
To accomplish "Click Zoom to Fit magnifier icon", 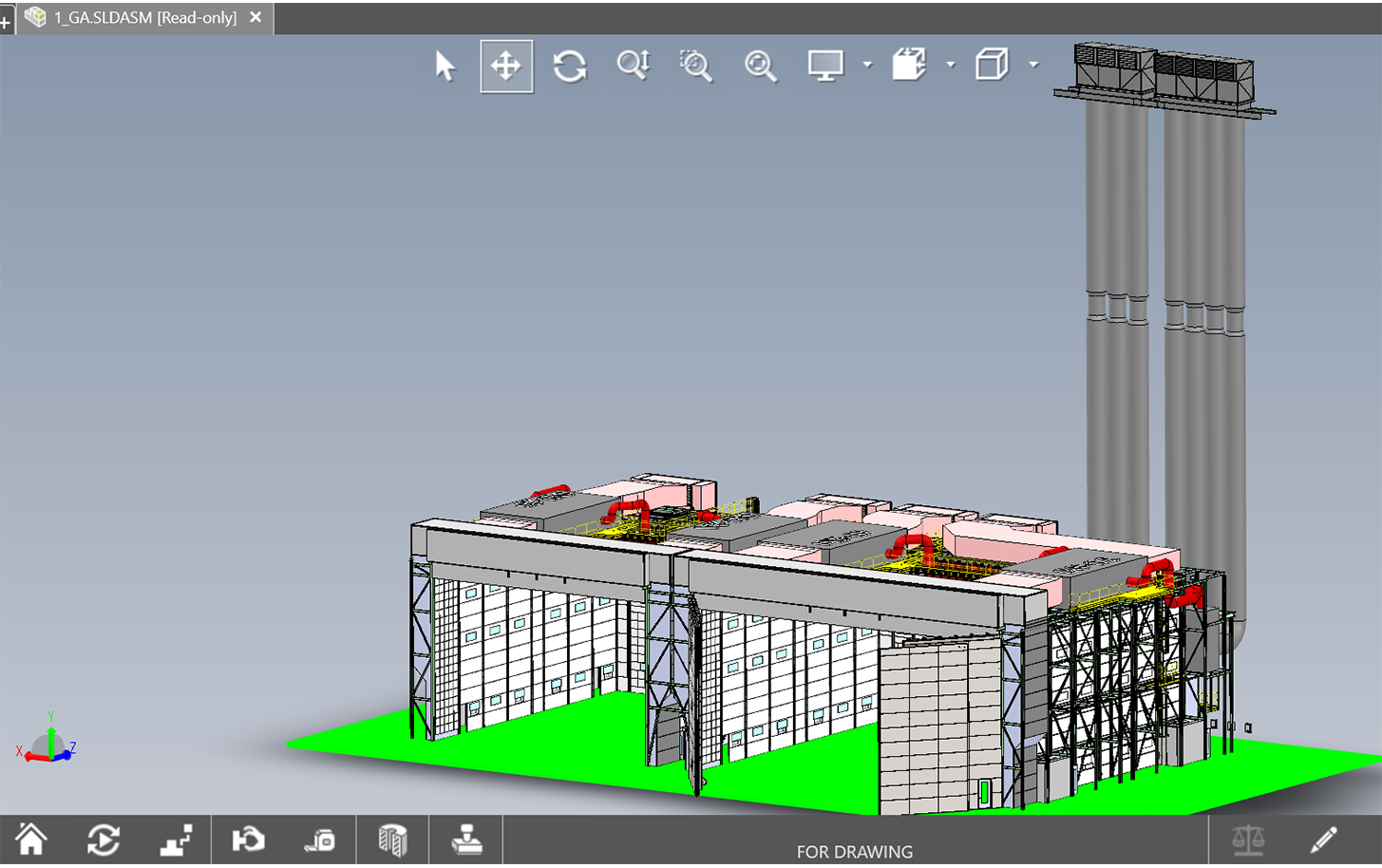I will point(760,66).
